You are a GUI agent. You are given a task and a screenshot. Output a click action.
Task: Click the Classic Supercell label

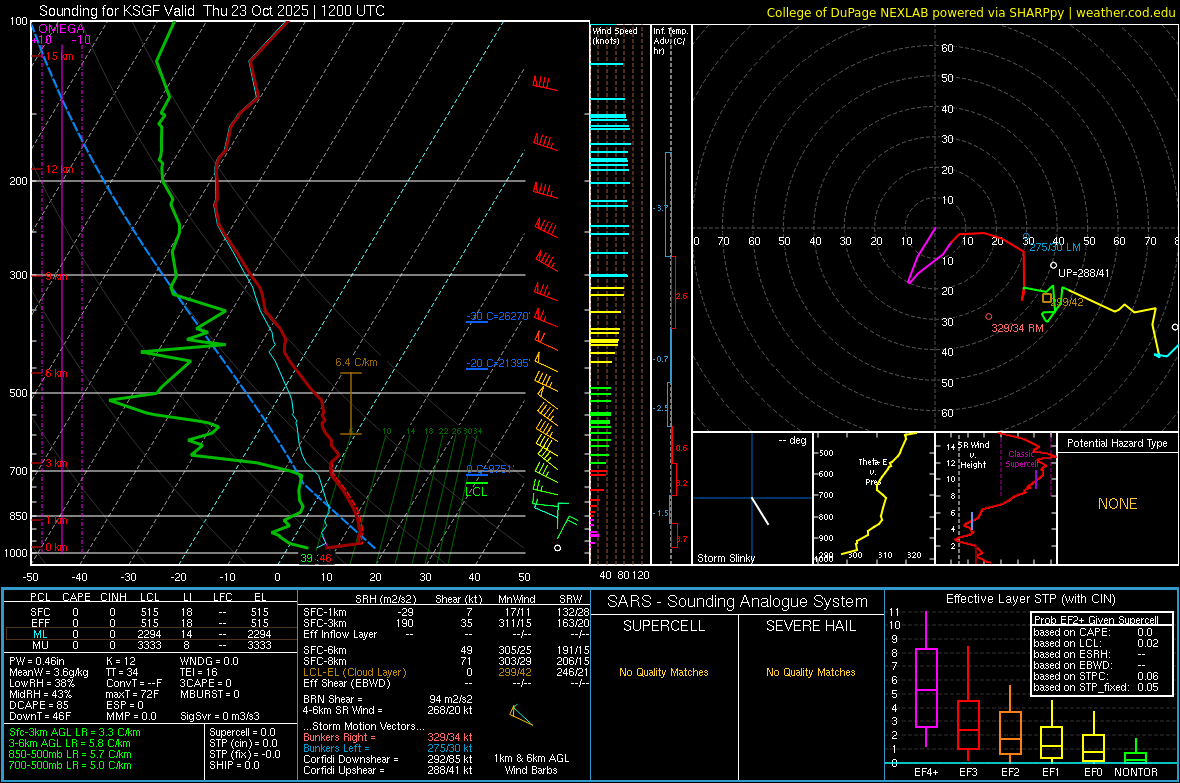(x=1021, y=459)
